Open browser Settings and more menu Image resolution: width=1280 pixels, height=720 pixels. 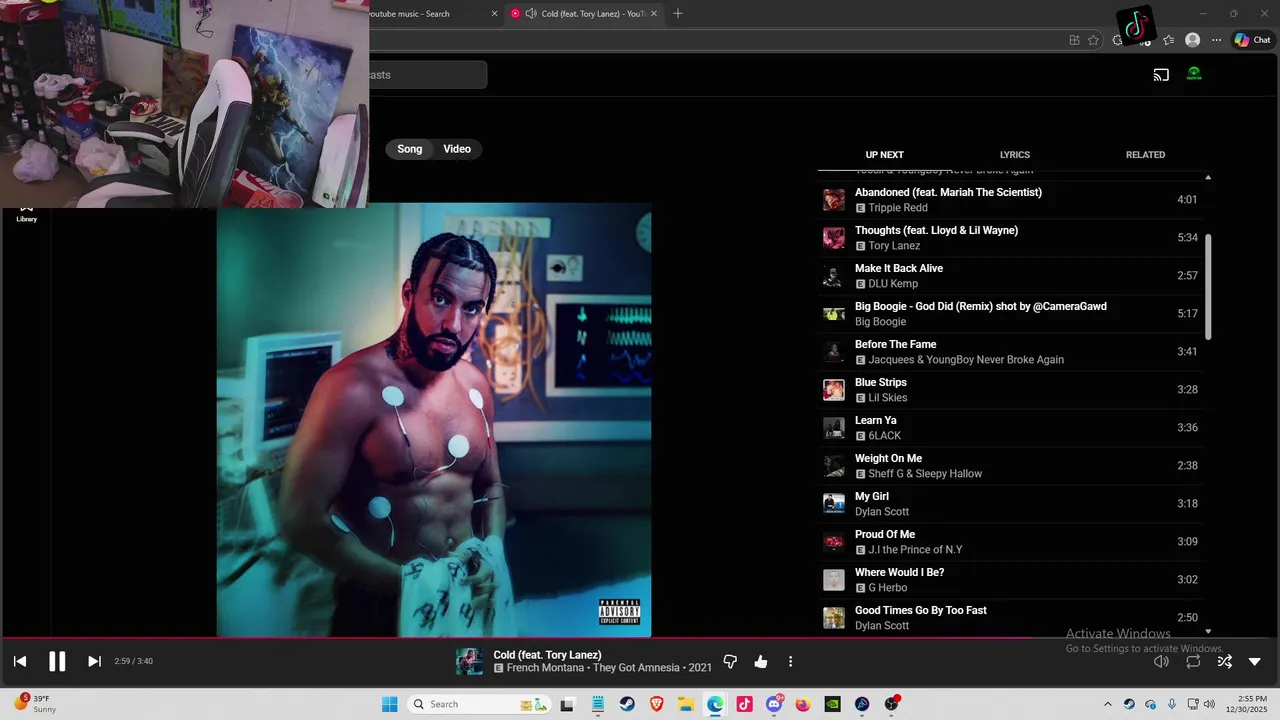(x=1216, y=40)
